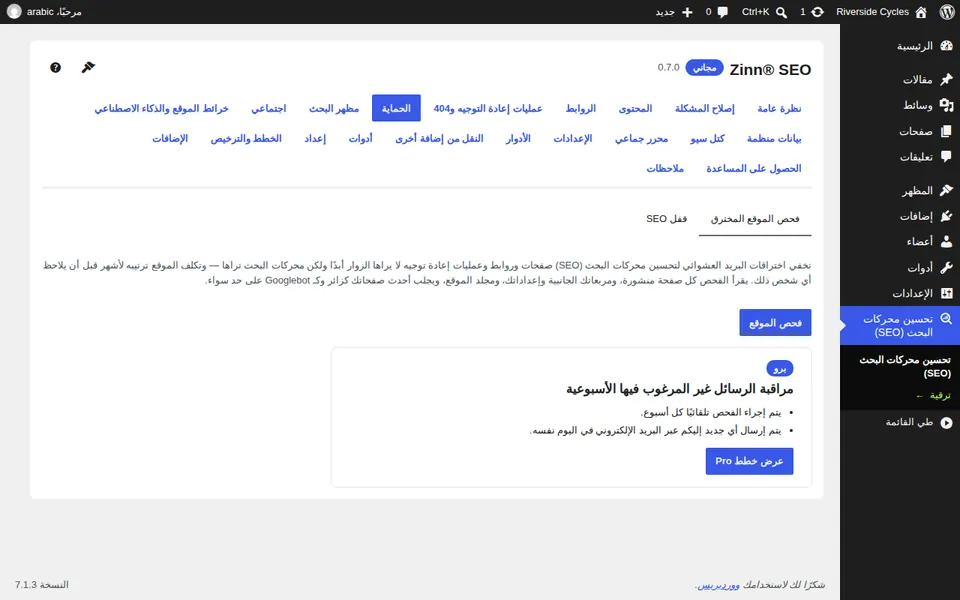Switch to the قفل SEO sub-tab
The width and height of the screenshot is (960, 600).
(x=666, y=219)
